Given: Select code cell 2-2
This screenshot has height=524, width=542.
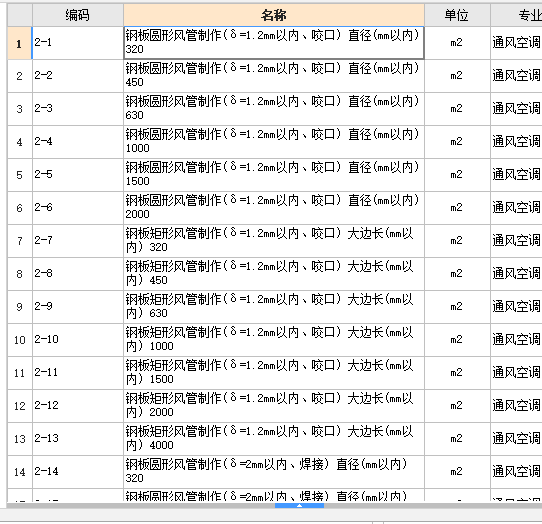Looking at the screenshot, I should (78, 76).
